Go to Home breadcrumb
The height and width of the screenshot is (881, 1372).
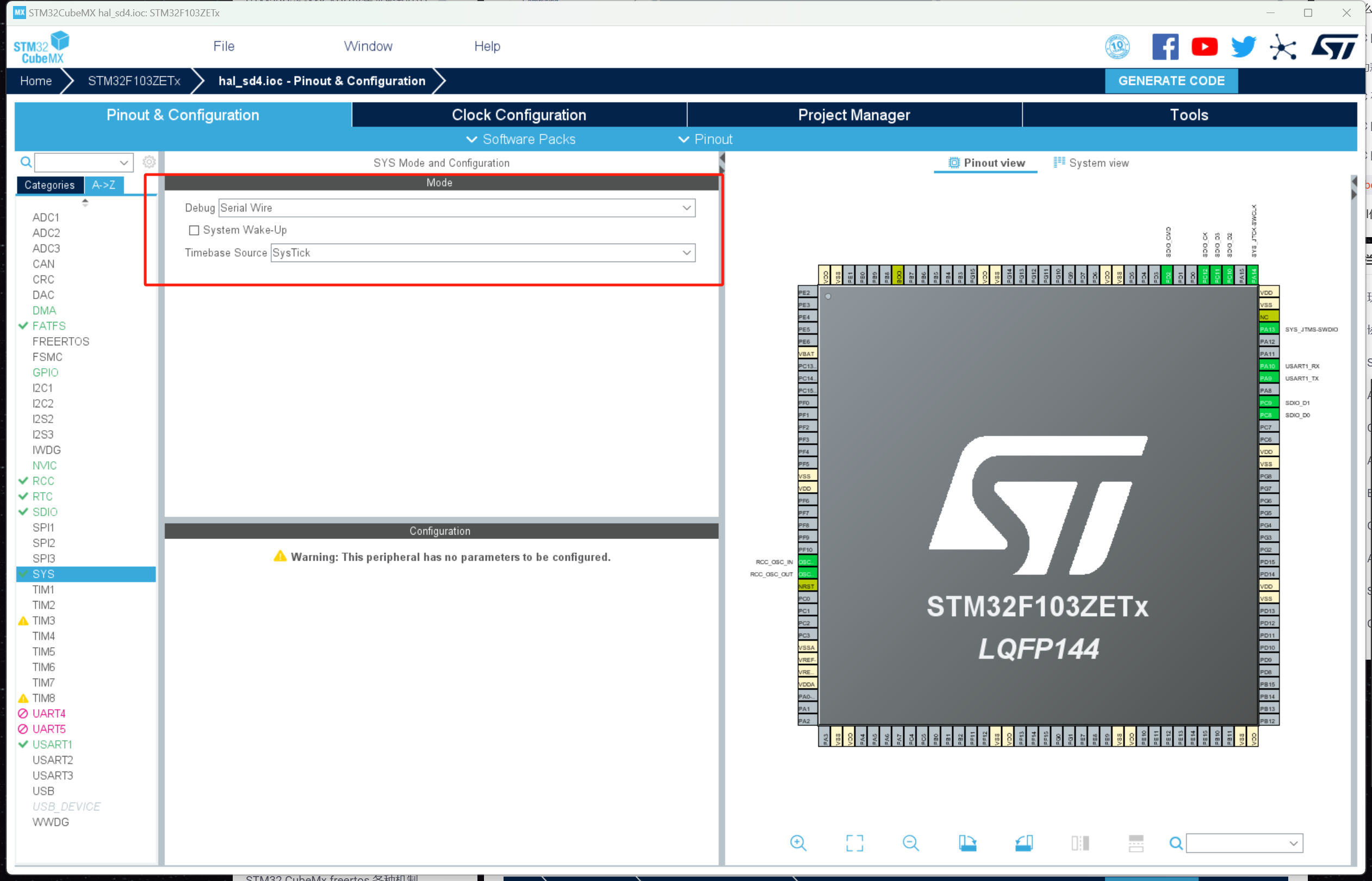click(36, 80)
